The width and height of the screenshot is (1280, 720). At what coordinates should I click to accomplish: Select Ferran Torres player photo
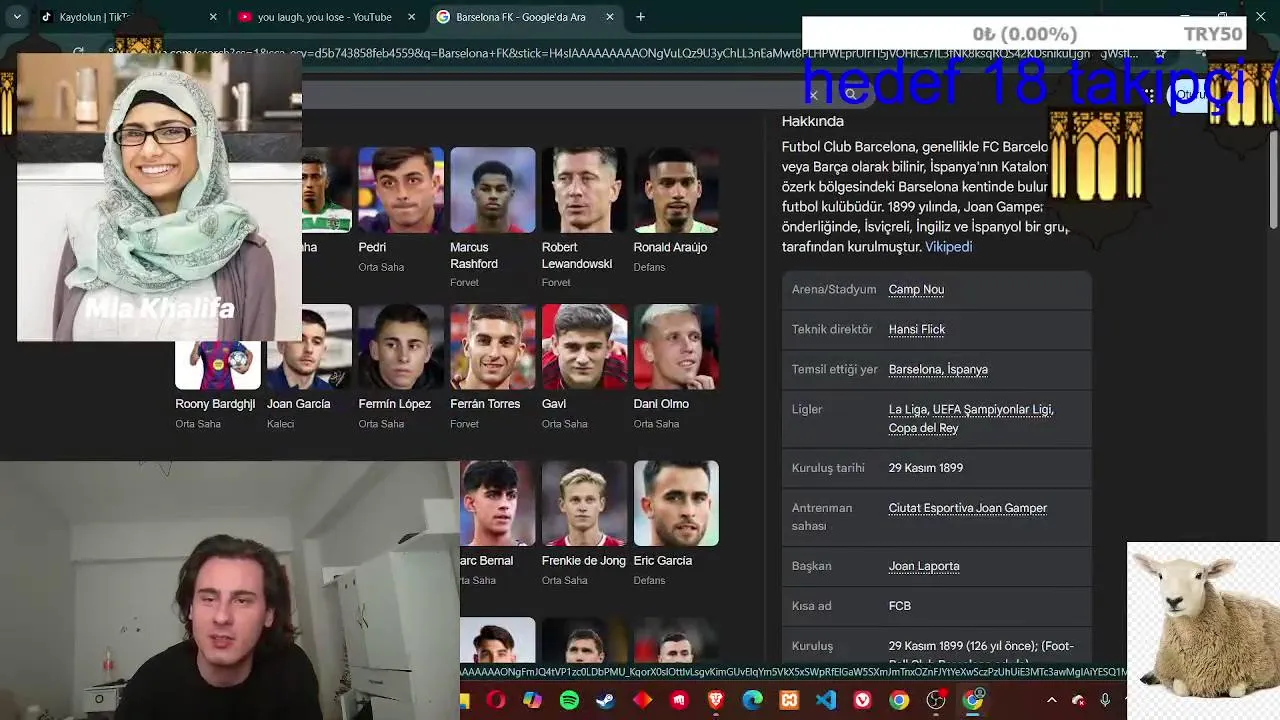[493, 347]
